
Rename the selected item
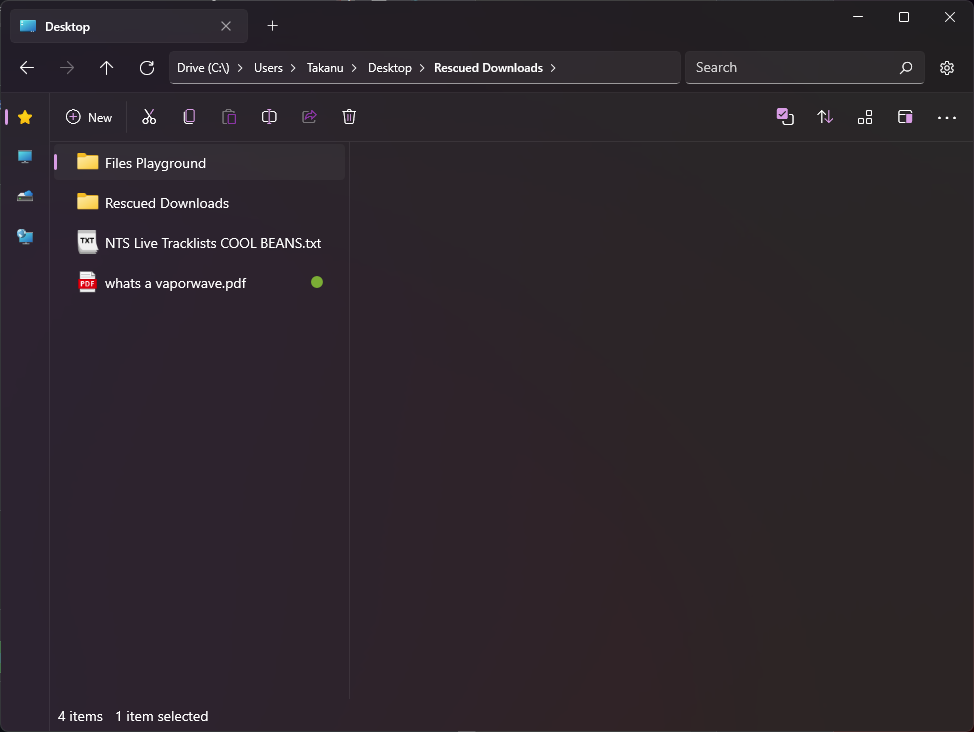(x=269, y=117)
